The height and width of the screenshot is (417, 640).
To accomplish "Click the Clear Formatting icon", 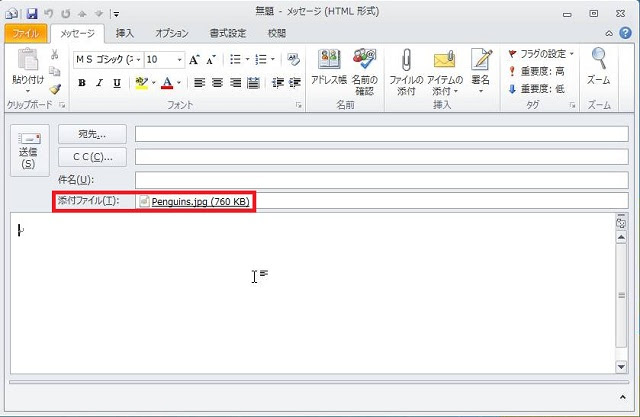I will (x=293, y=60).
